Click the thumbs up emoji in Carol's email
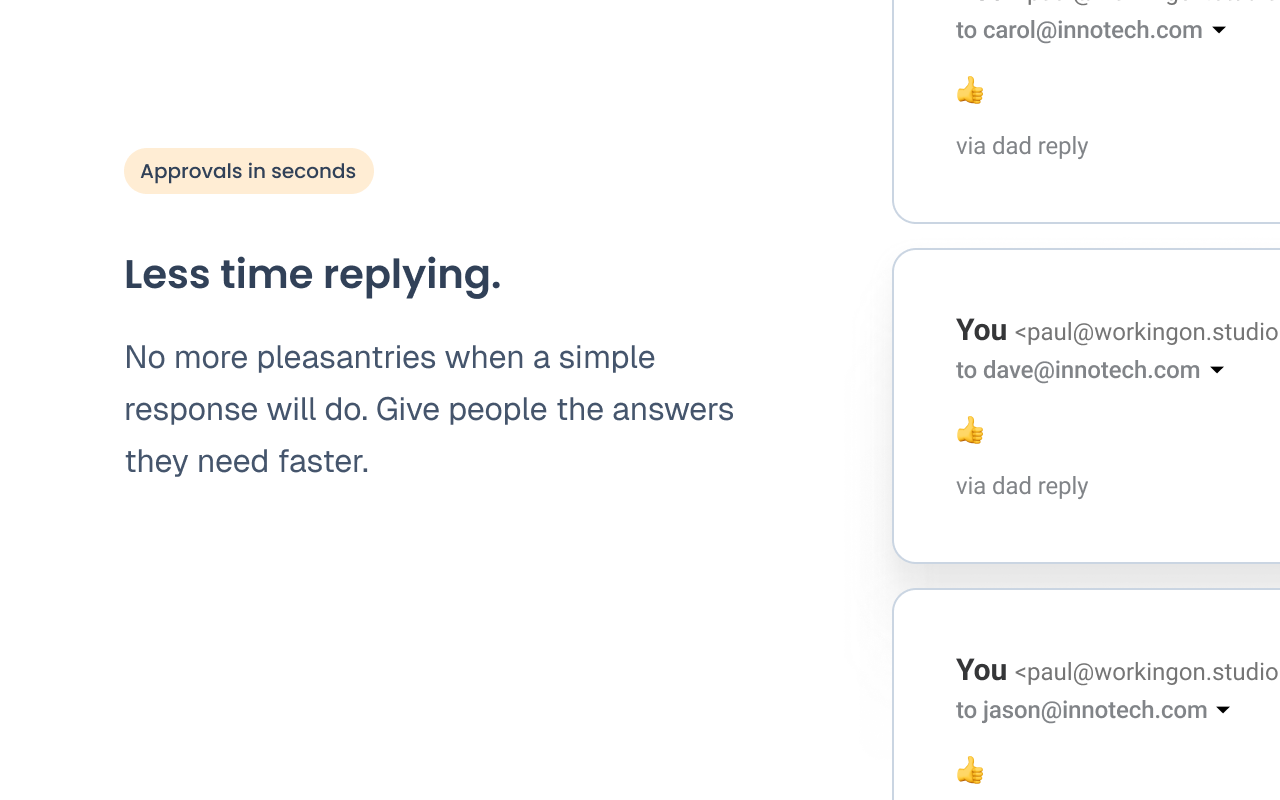The width and height of the screenshot is (1280, 800). (970, 91)
